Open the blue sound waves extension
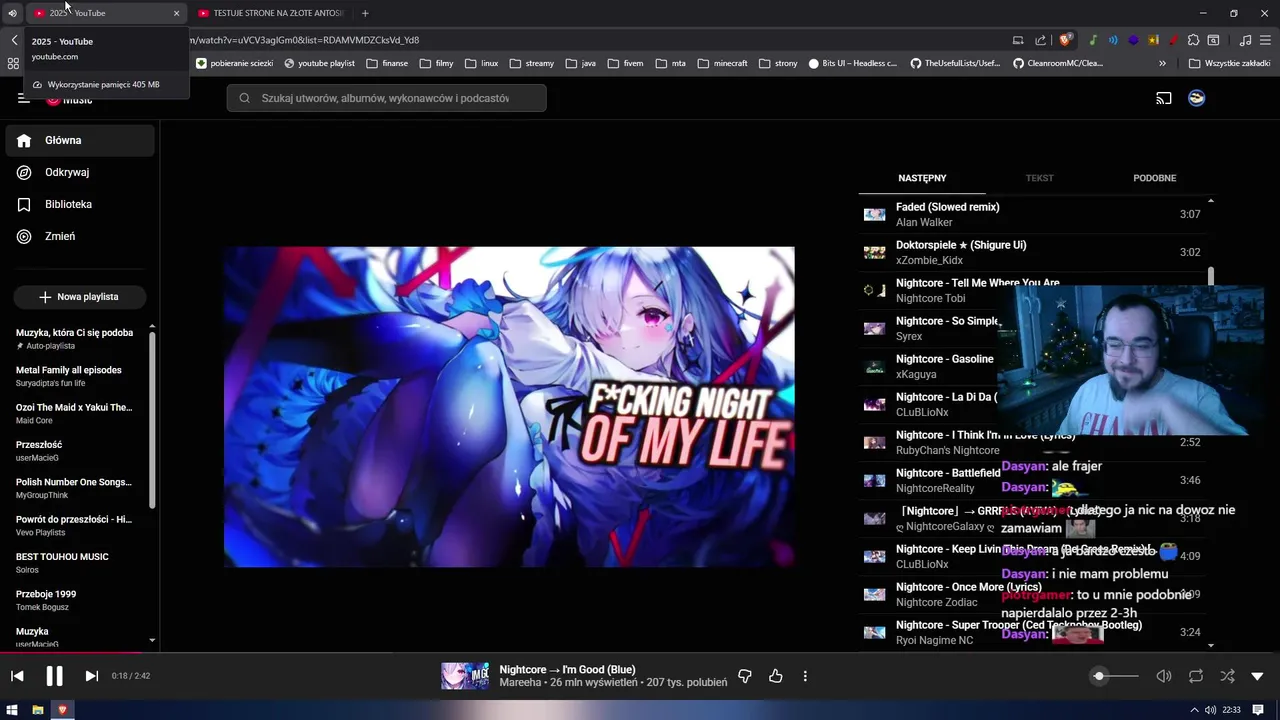 [1113, 40]
